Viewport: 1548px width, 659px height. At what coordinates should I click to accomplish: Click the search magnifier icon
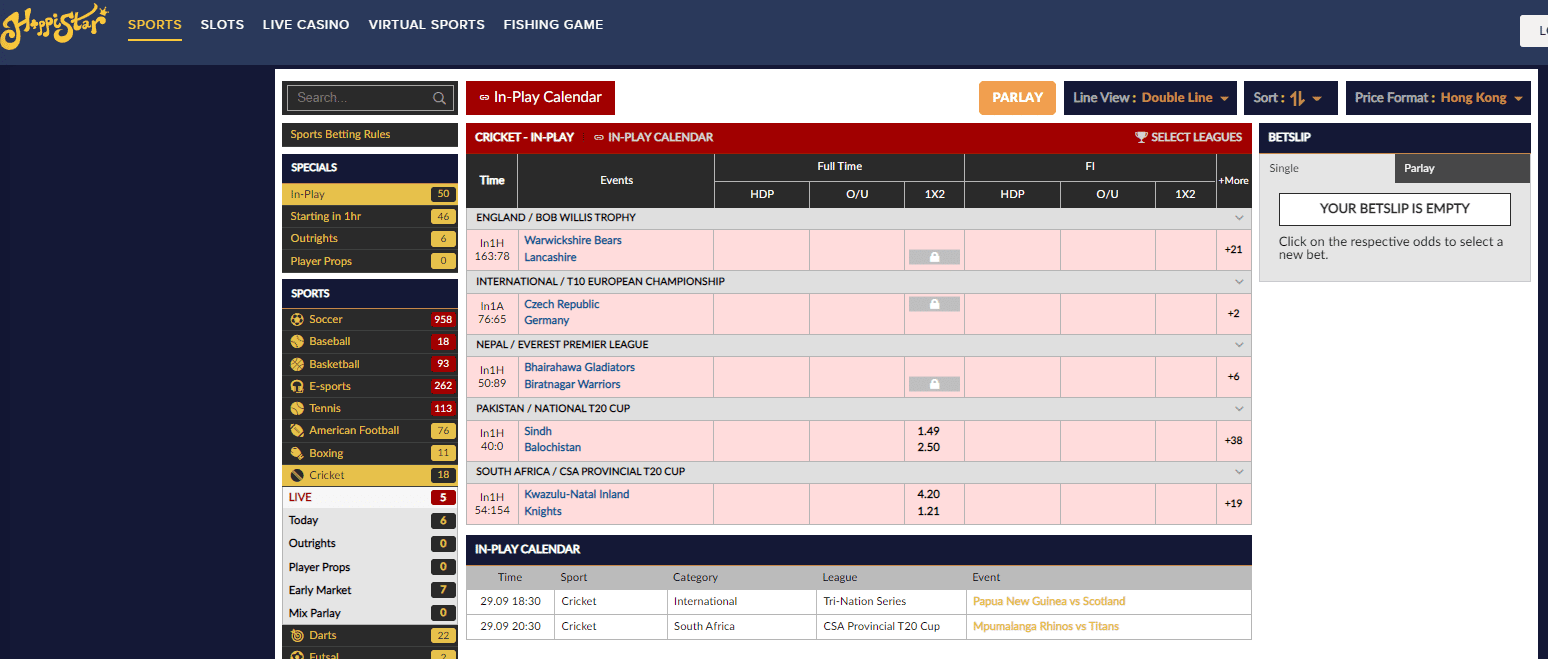439,98
